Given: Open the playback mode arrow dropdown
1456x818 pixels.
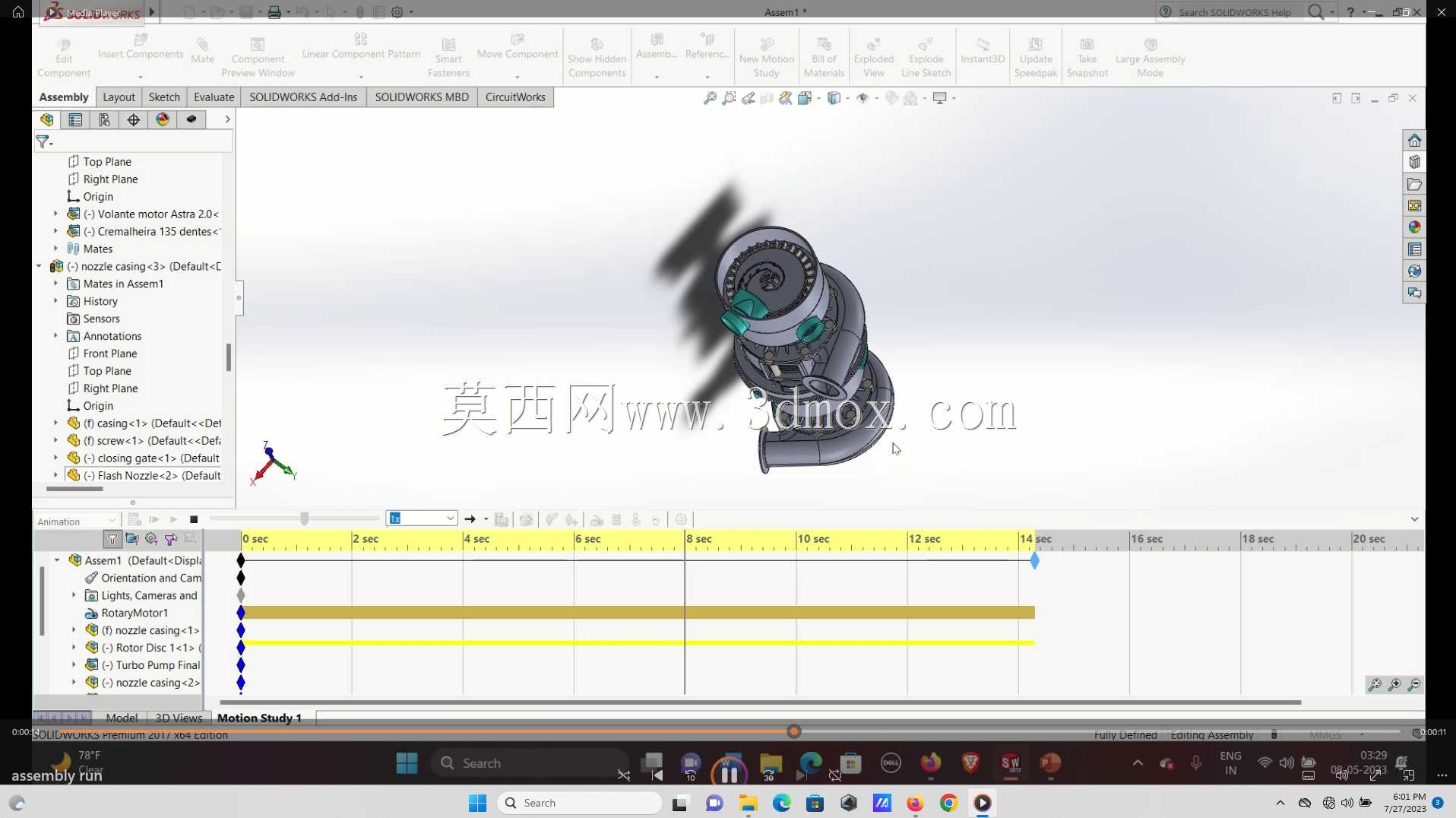Looking at the screenshot, I should coord(486,519).
